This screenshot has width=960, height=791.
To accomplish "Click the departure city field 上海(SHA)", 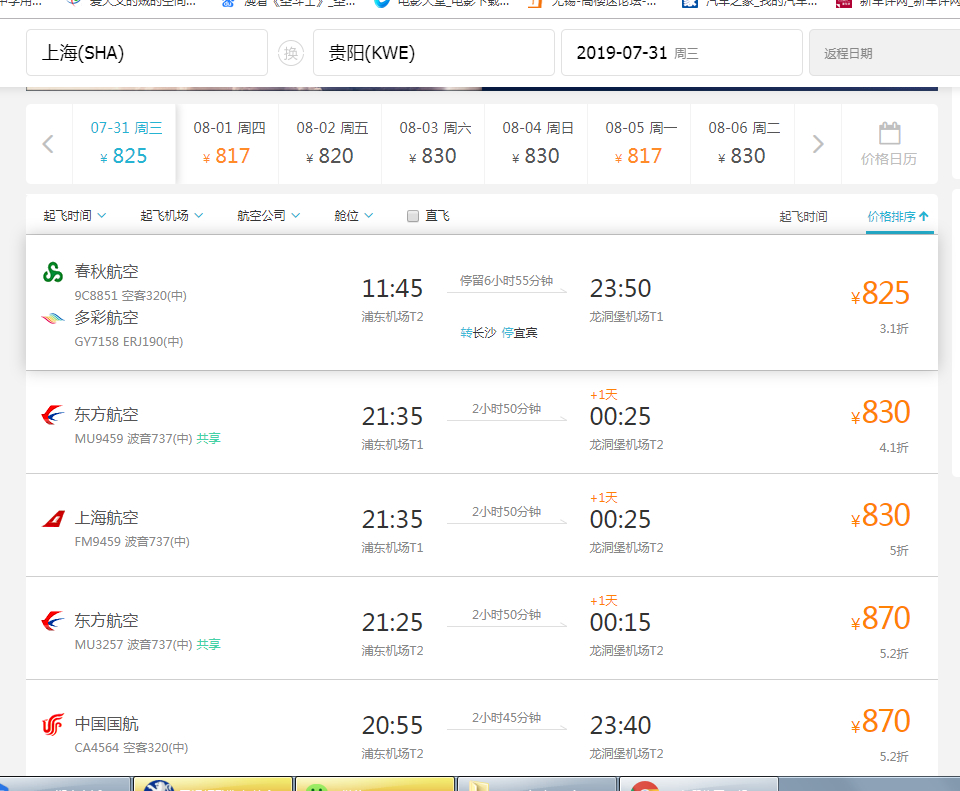I will pos(147,53).
